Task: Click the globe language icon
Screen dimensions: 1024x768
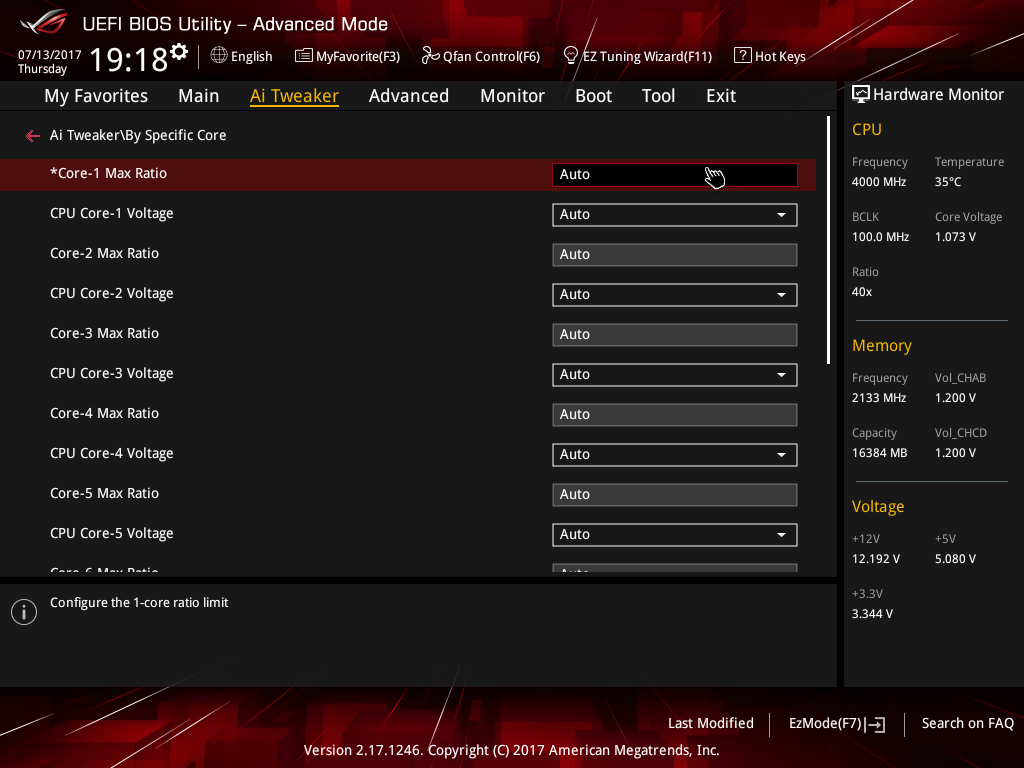Action: (219, 56)
